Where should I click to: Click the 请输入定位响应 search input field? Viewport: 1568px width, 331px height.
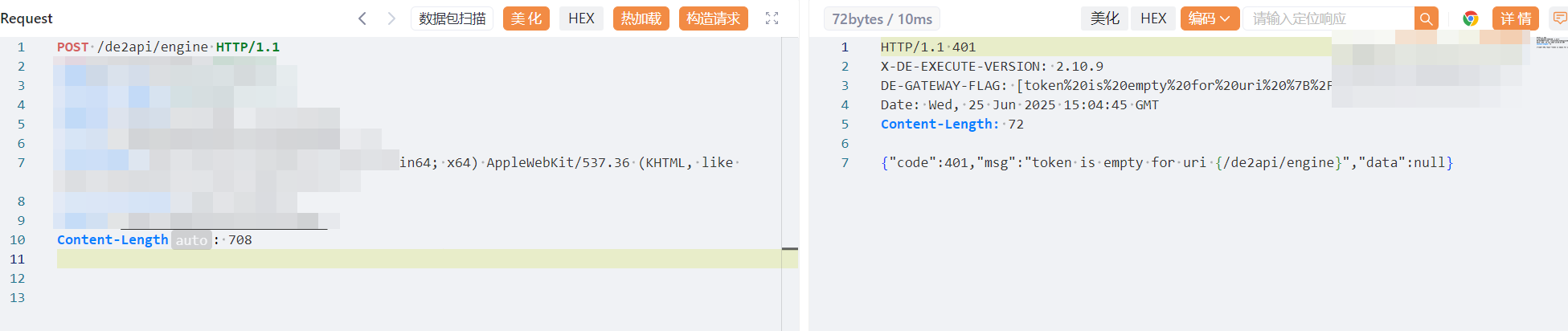pyautogui.click(x=1328, y=18)
